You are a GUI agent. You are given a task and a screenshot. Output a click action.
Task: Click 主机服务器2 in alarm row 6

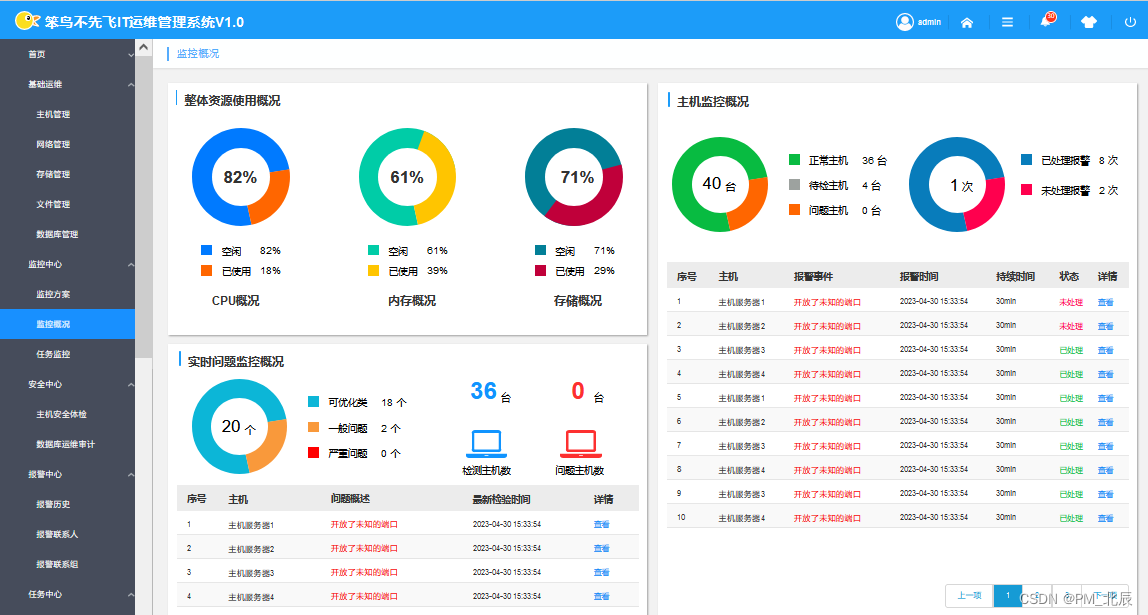pyautogui.click(x=742, y=422)
